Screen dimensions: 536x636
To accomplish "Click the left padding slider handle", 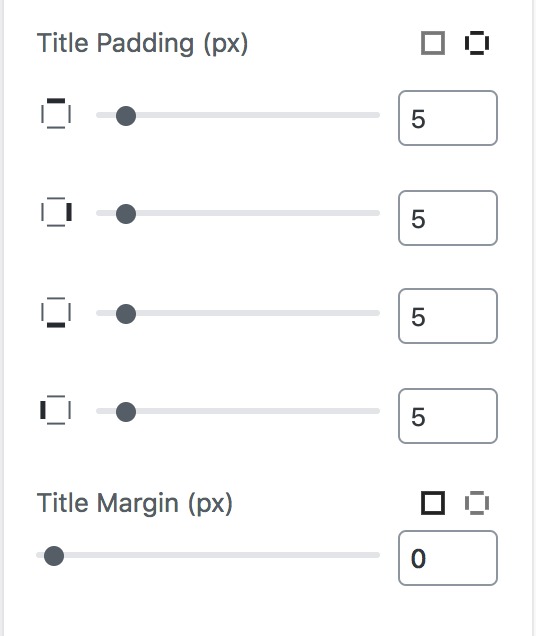I will coord(126,412).
